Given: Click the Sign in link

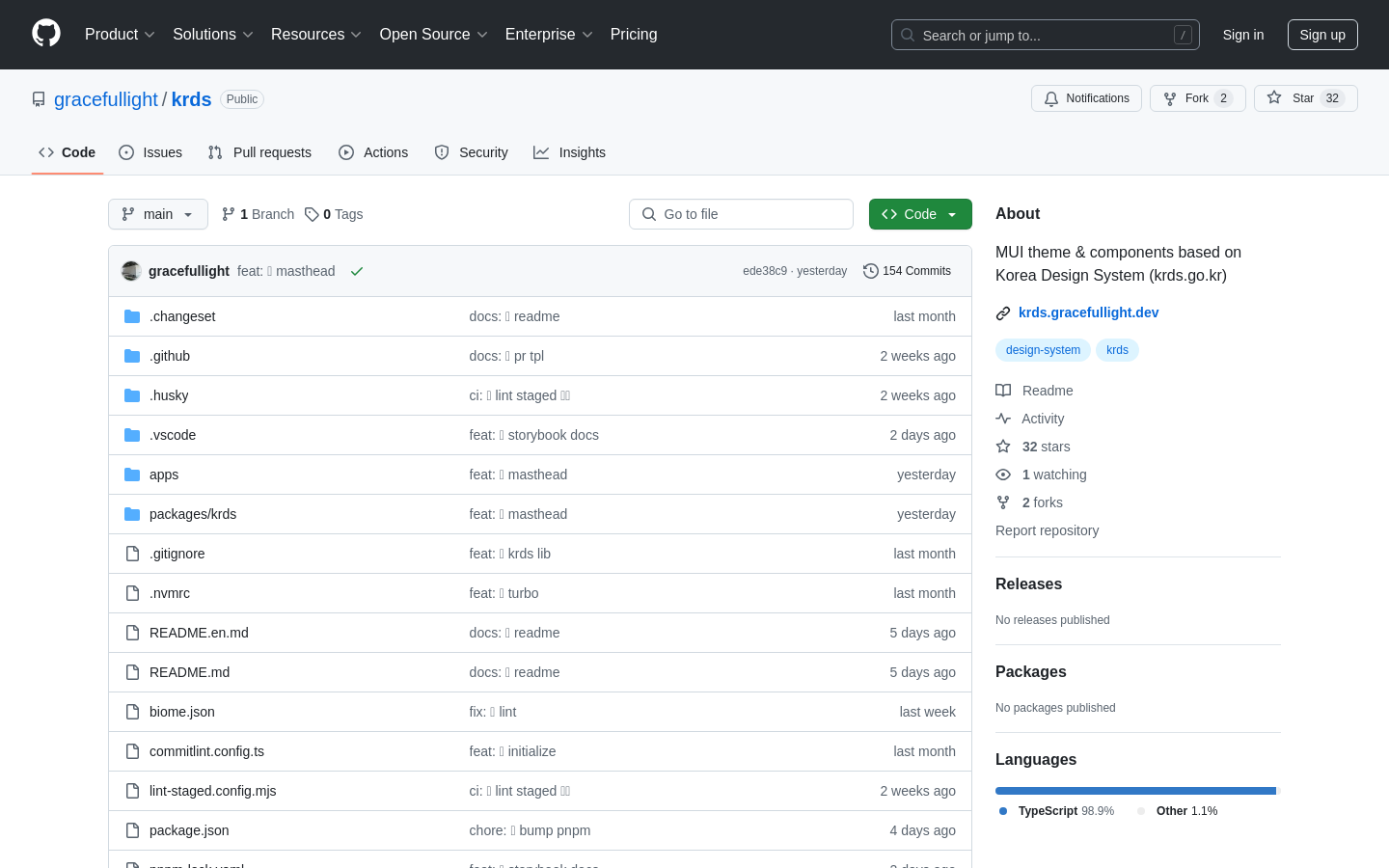Looking at the screenshot, I should [1243, 35].
